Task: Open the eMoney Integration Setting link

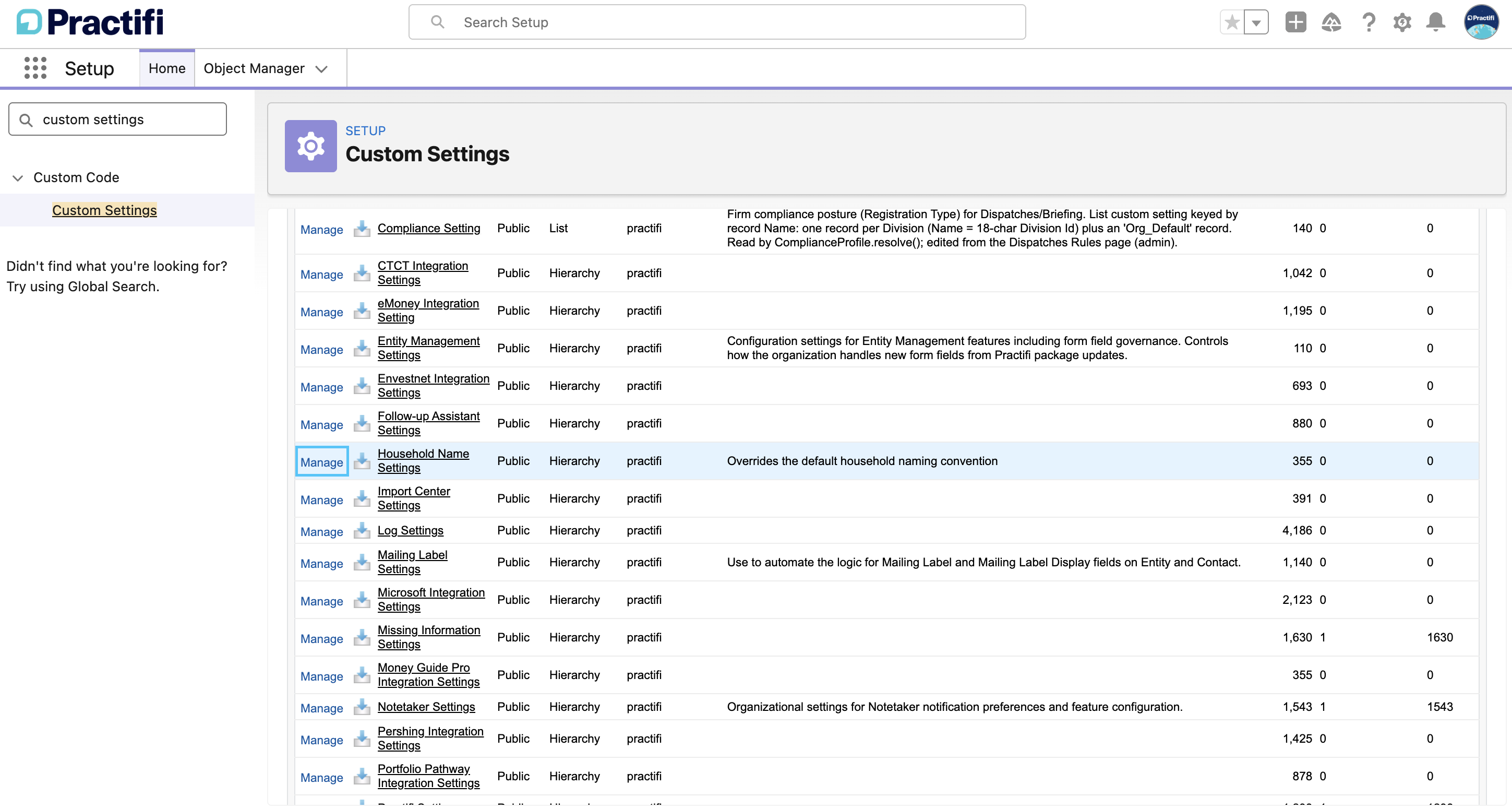Action: [428, 310]
